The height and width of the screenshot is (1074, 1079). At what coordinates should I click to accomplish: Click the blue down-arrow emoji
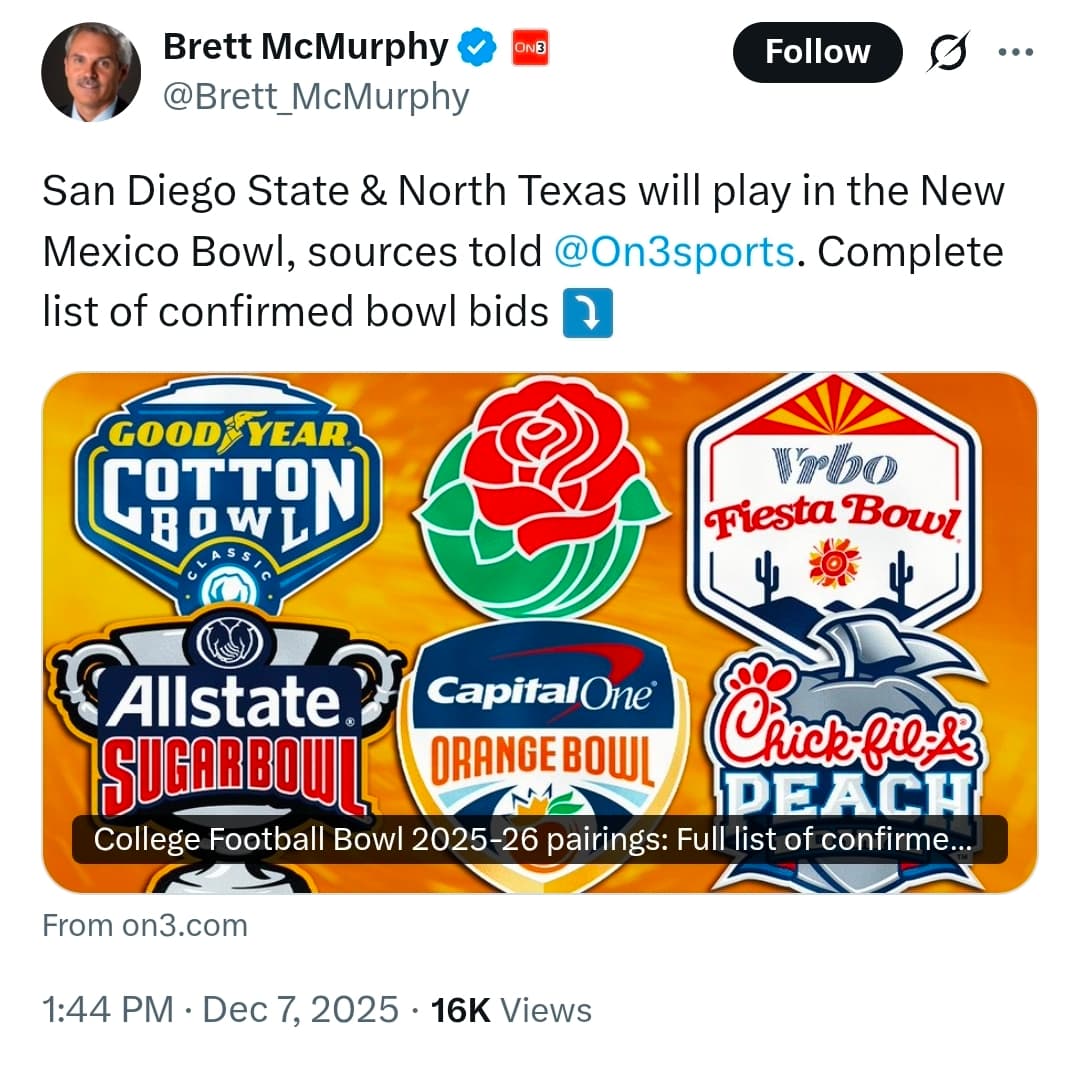click(588, 314)
